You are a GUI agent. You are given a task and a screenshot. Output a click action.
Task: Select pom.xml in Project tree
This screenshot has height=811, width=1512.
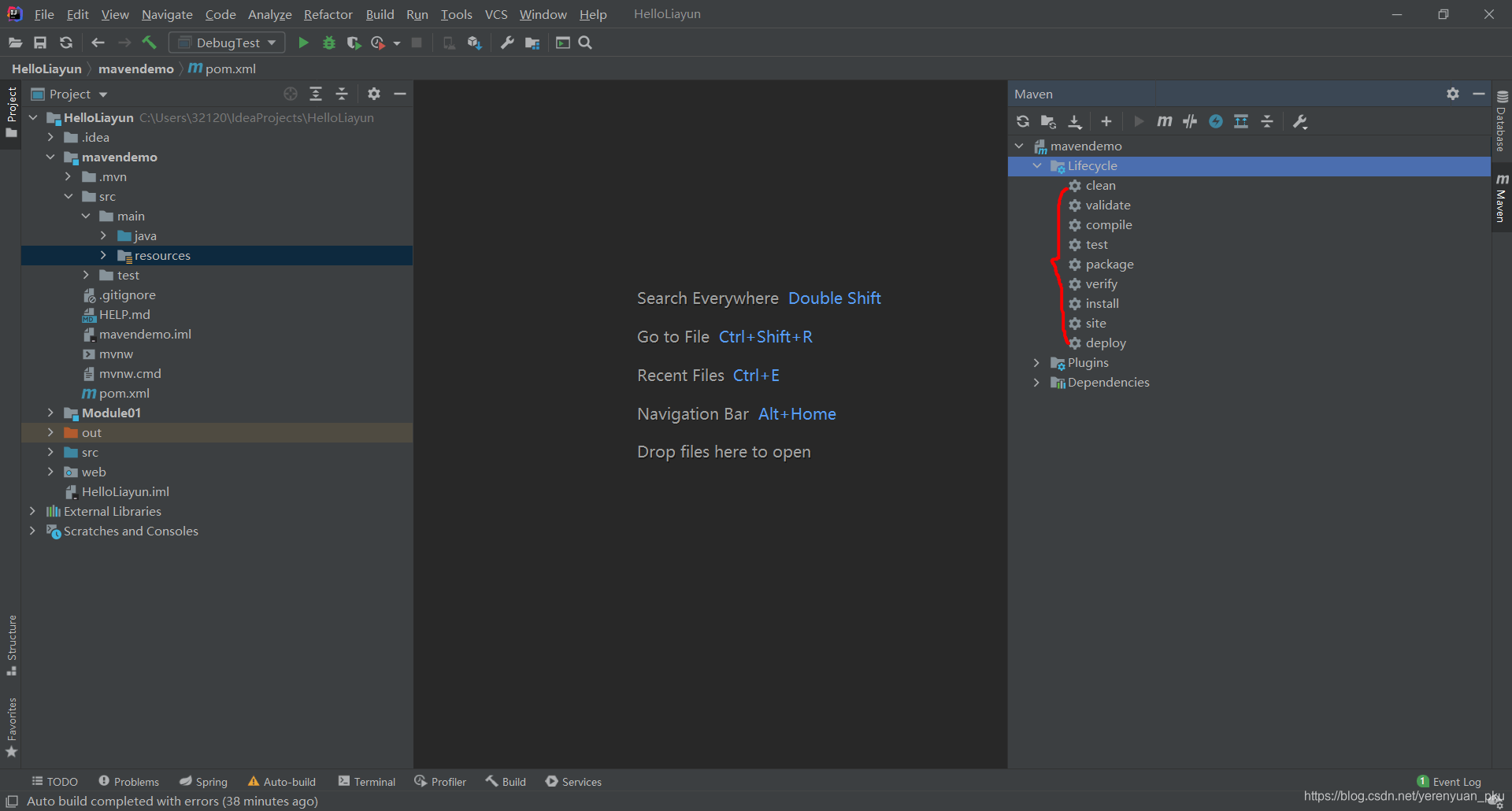(x=124, y=393)
